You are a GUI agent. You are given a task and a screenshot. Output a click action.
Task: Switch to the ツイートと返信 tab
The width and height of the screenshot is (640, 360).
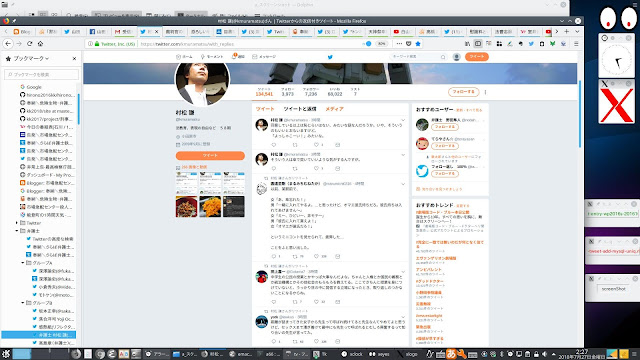(300, 109)
